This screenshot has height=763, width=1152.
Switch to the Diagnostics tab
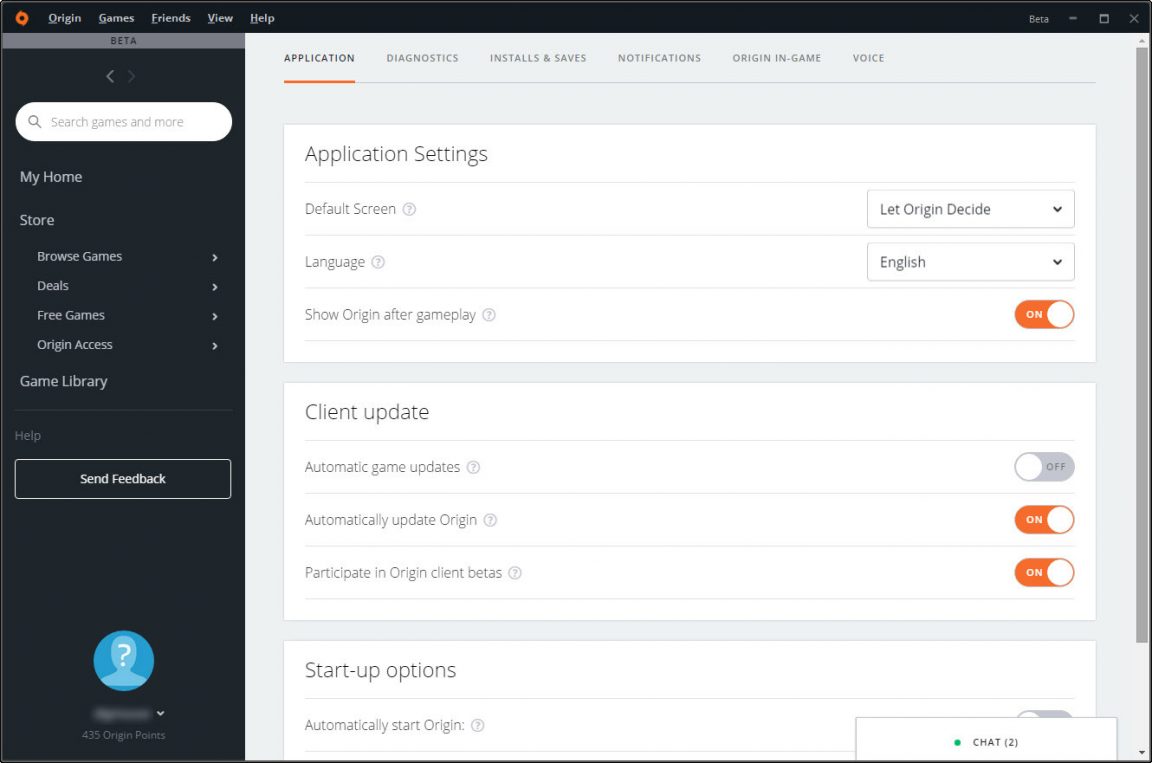[422, 58]
